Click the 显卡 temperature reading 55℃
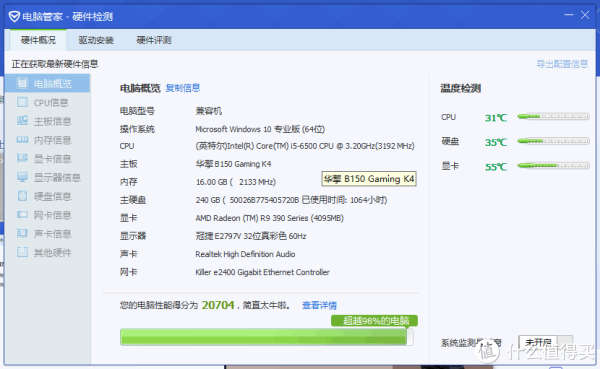 [496, 167]
